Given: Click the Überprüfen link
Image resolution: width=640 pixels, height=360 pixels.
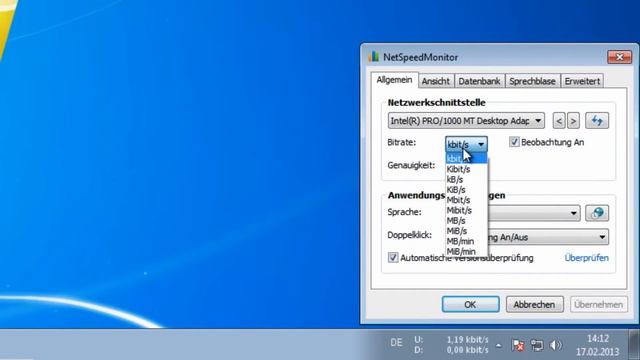Looking at the screenshot, I should (587, 258).
